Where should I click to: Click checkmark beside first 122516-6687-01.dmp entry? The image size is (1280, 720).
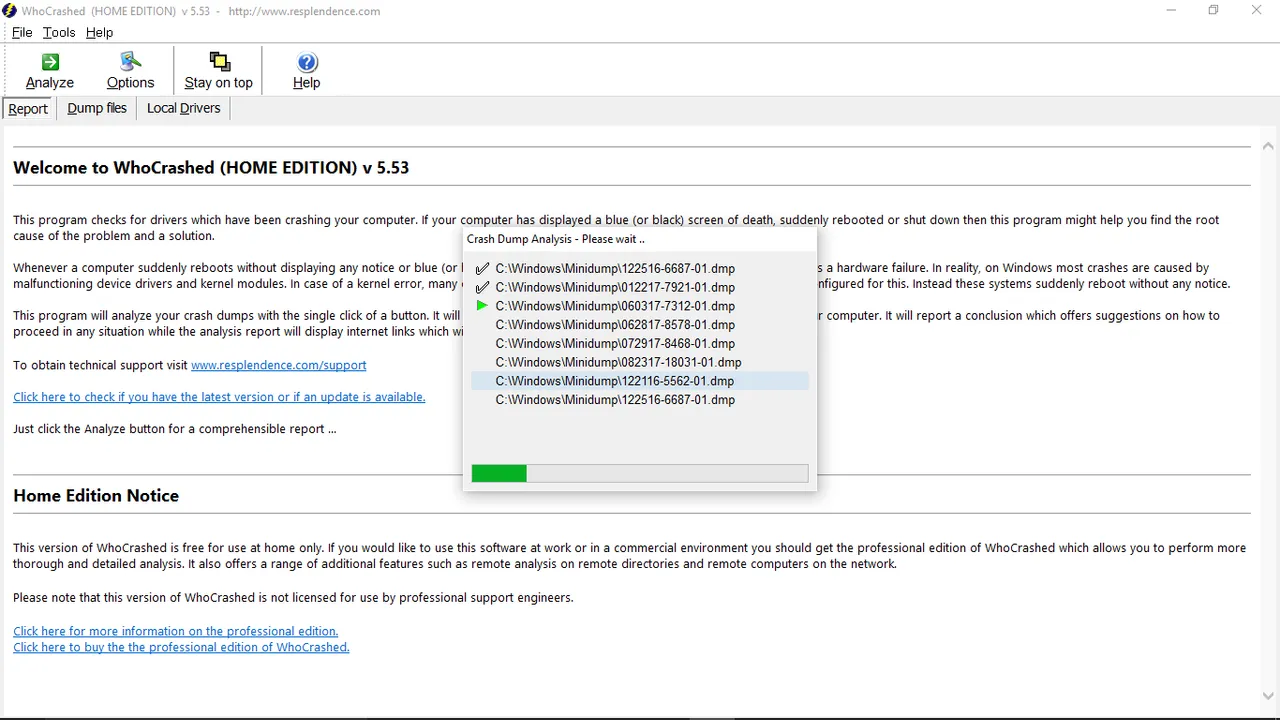click(x=483, y=269)
